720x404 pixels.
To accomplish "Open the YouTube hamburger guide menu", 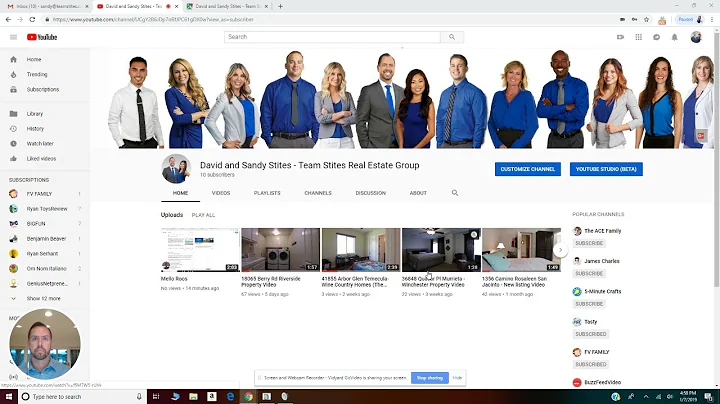I will click(13, 37).
